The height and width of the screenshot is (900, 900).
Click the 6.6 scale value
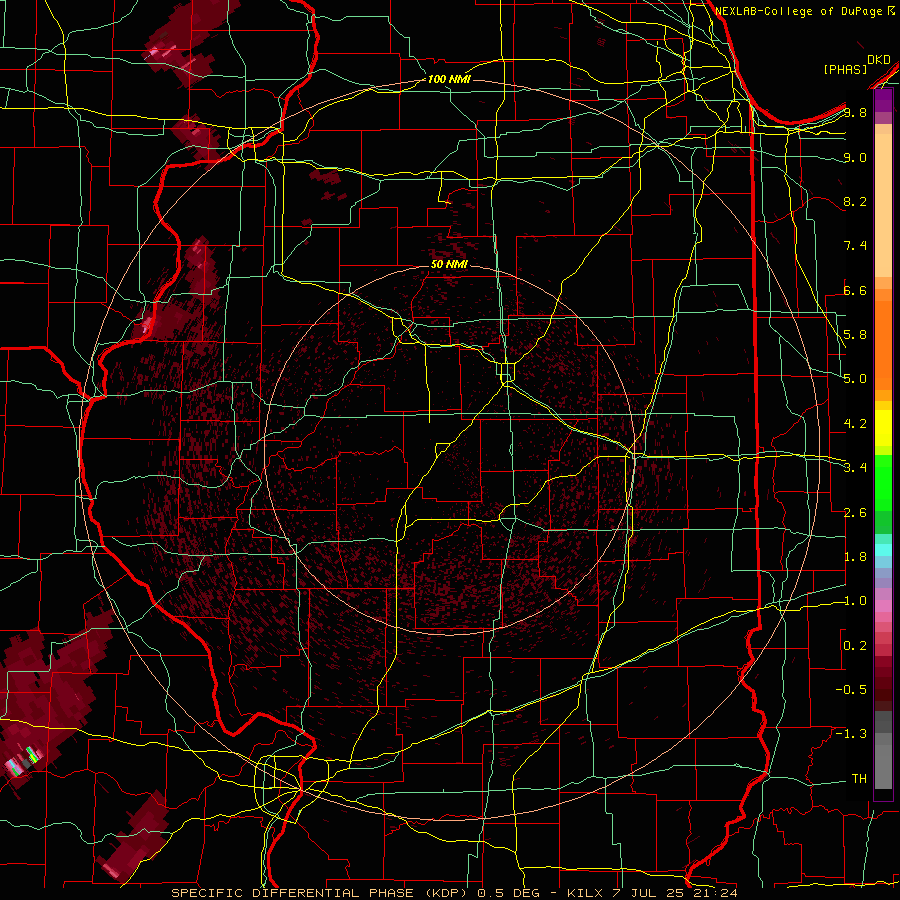(x=855, y=290)
